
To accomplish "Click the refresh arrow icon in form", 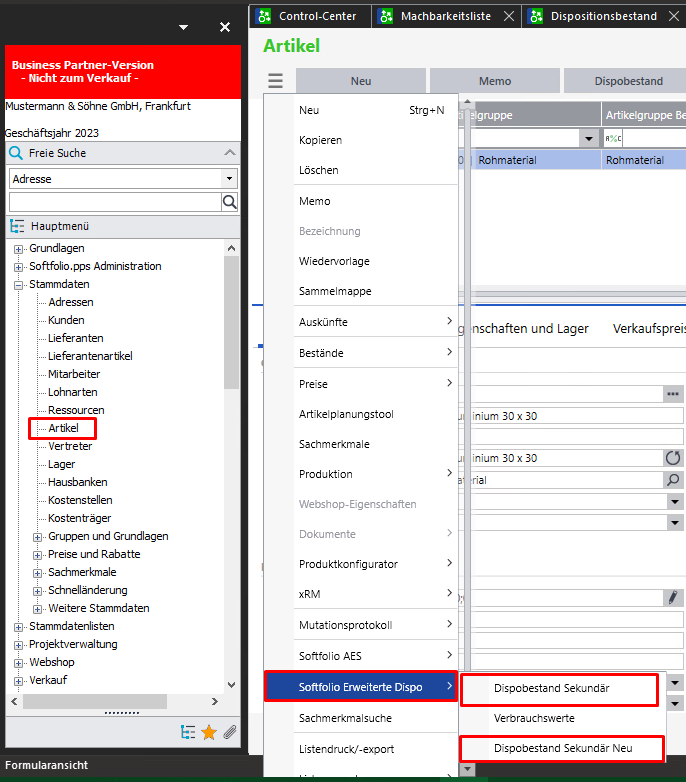I will tap(673, 457).
